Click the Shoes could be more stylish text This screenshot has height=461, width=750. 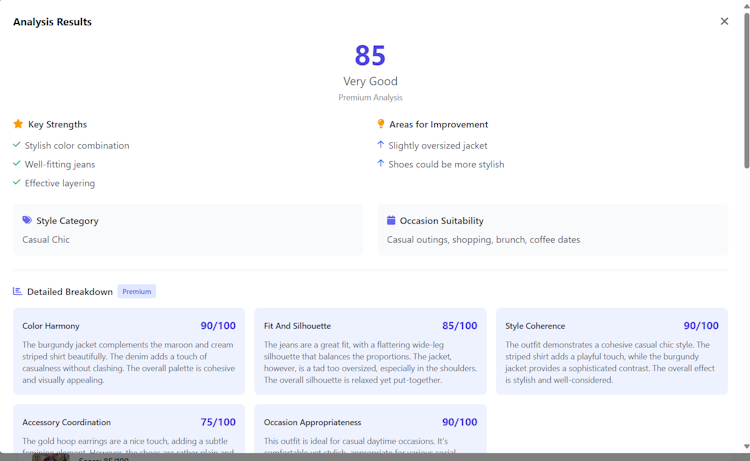pos(446,165)
